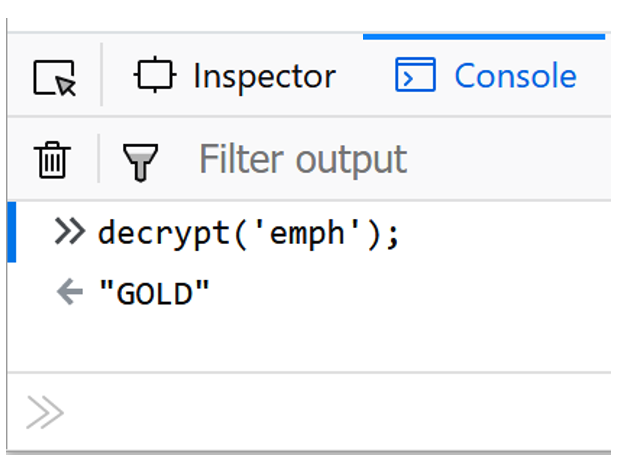Click the "GOLD" result string
Image resolution: width=619 pixels, height=463 pixels.
click(154, 294)
